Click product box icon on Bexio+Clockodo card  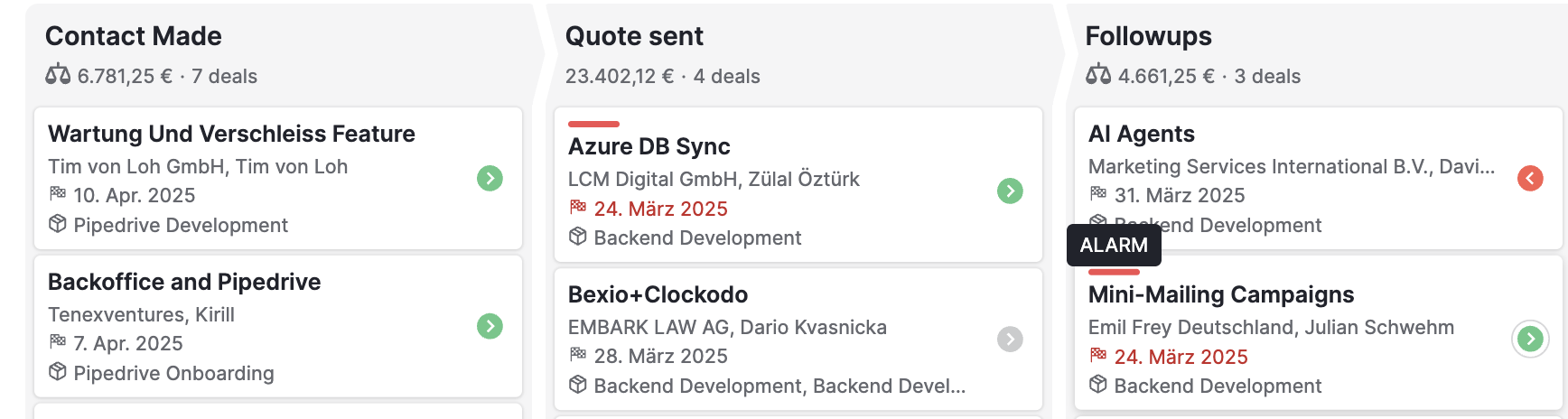pos(578,386)
